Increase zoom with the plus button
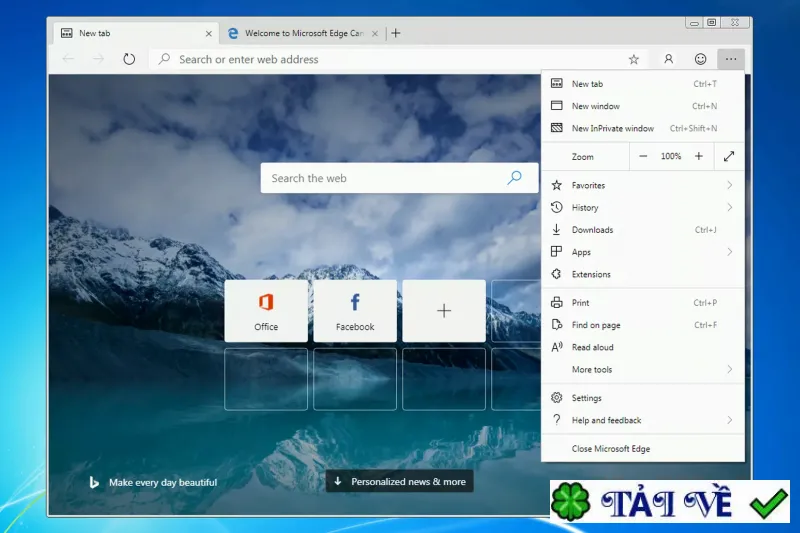Image resolution: width=800 pixels, height=533 pixels. coord(698,157)
